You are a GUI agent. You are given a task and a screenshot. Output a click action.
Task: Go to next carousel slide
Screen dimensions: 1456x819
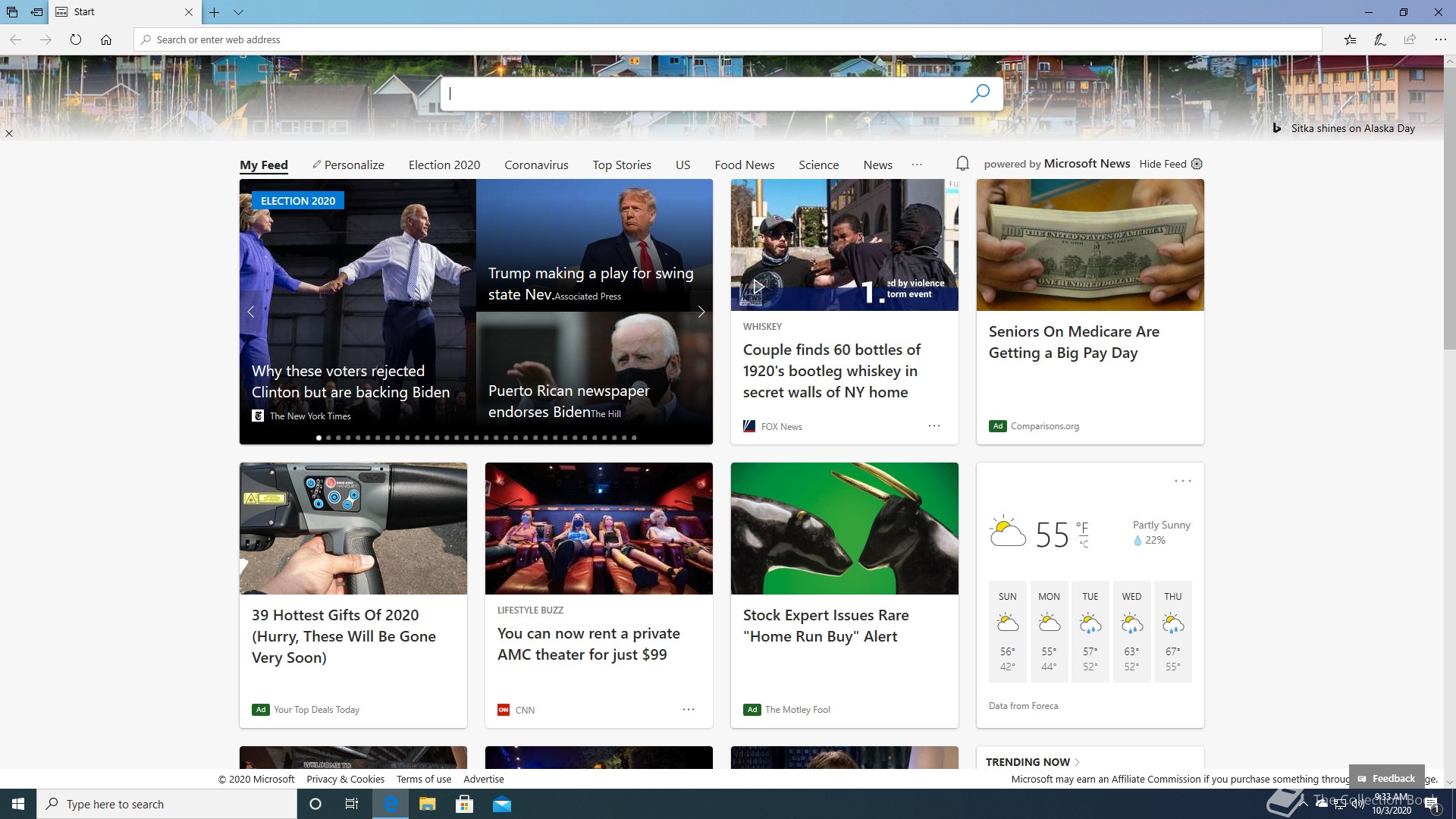click(x=701, y=312)
